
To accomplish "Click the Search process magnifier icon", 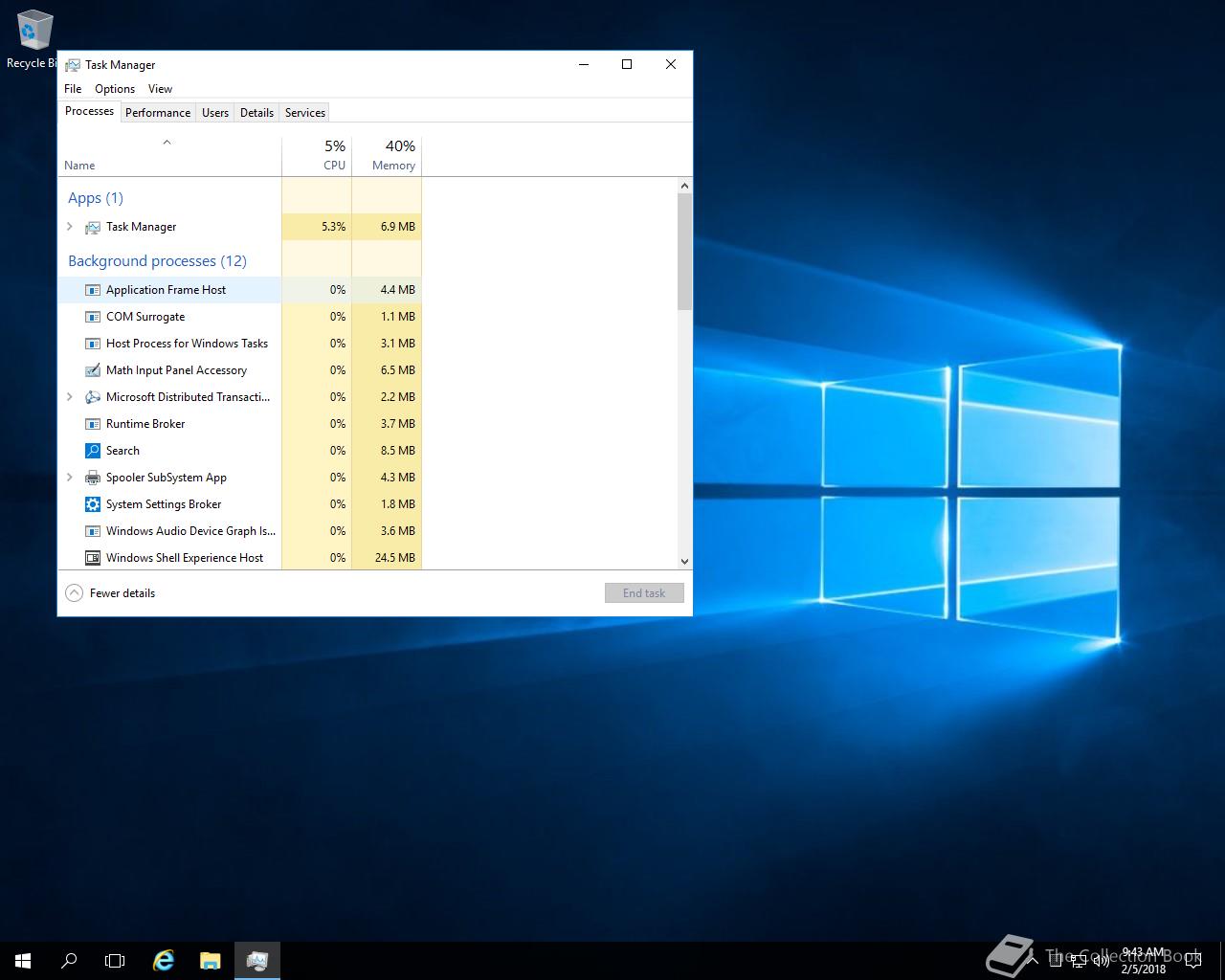I will pyautogui.click(x=93, y=451).
